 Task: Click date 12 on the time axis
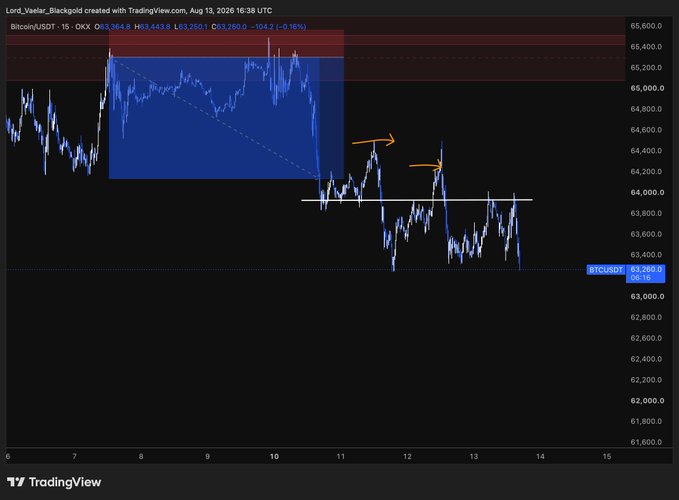pyautogui.click(x=407, y=456)
